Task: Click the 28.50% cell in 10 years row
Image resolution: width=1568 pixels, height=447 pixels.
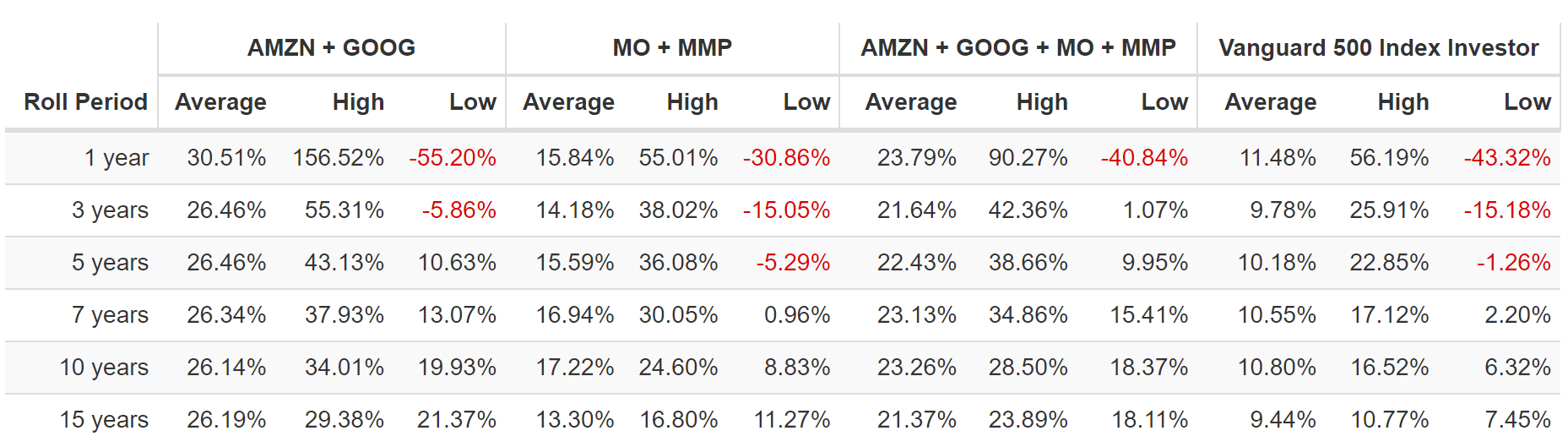Action: pos(1028,368)
